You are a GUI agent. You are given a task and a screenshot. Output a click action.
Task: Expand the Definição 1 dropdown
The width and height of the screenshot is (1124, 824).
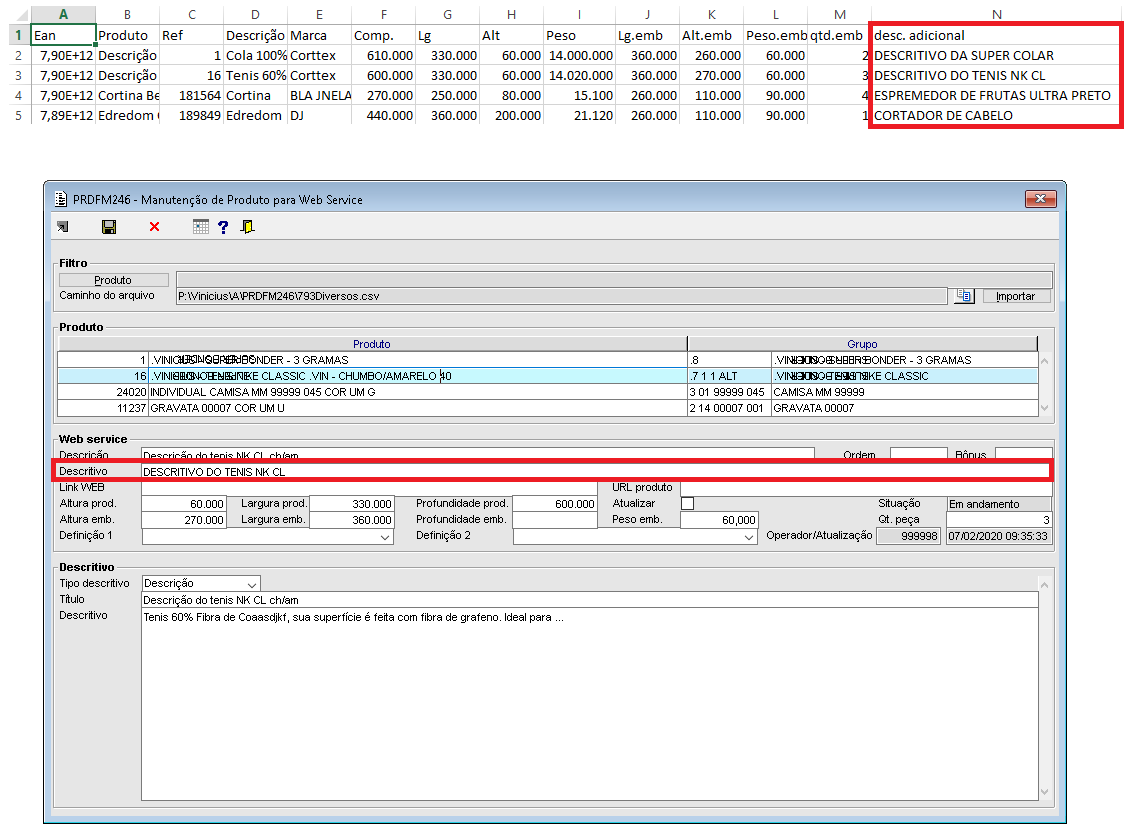[386, 537]
